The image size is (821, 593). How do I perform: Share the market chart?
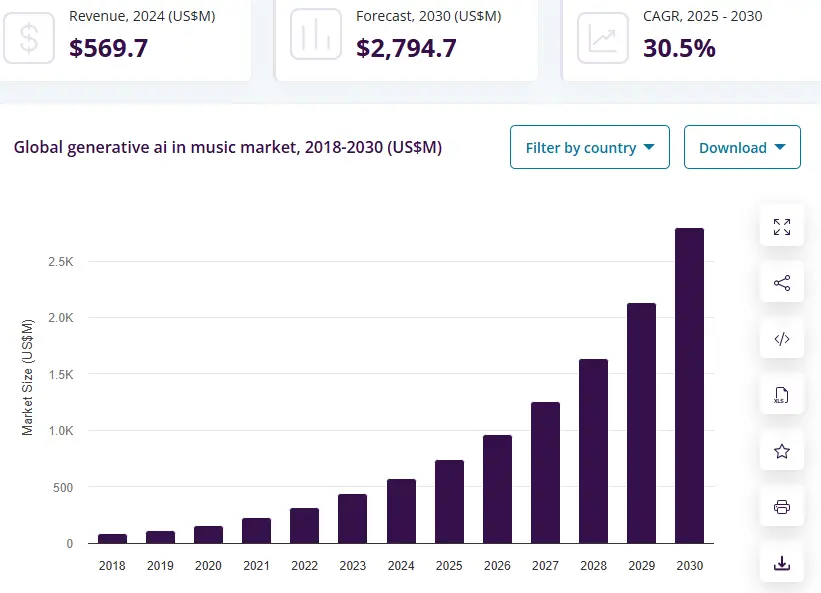[x=781, y=282]
